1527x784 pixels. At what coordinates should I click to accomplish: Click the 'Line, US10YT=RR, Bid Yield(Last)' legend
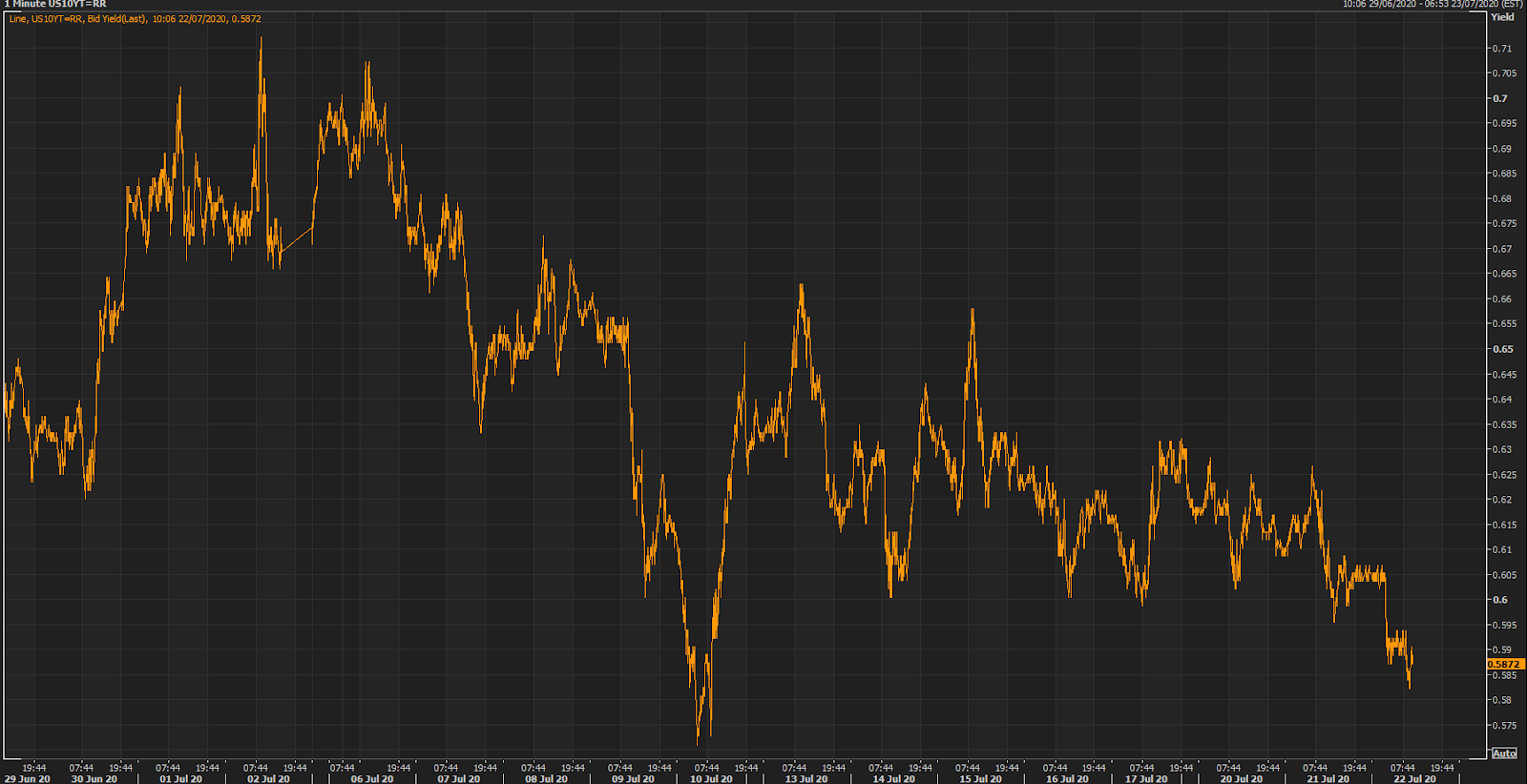(x=78, y=19)
